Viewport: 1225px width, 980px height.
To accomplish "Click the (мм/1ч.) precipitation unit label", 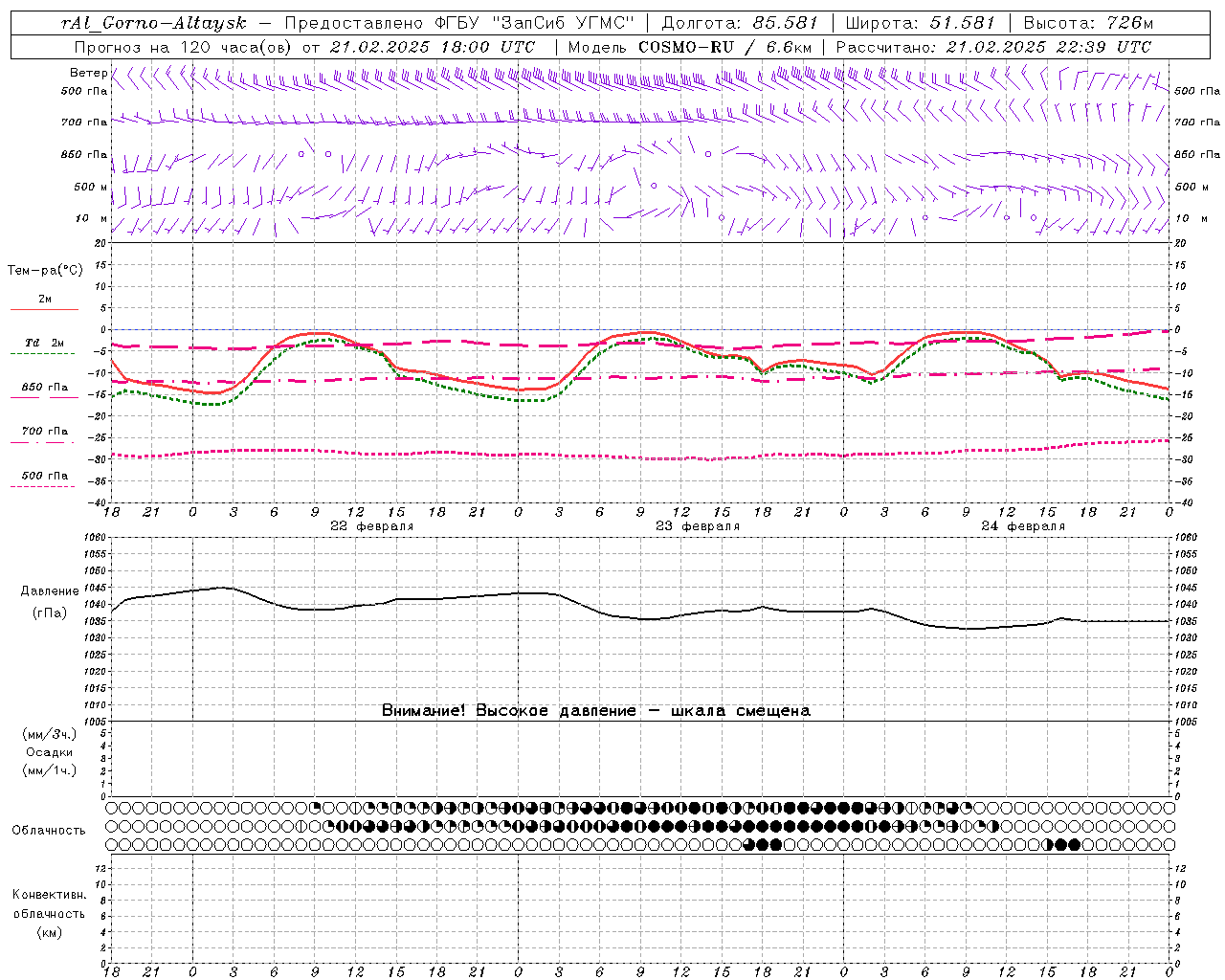I will click(50, 770).
